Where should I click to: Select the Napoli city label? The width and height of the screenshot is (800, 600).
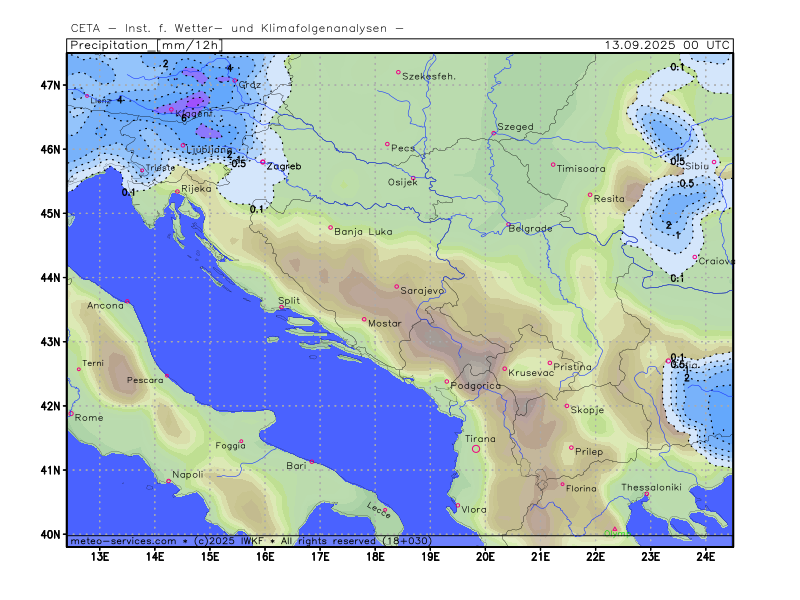pyautogui.click(x=188, y=475)
